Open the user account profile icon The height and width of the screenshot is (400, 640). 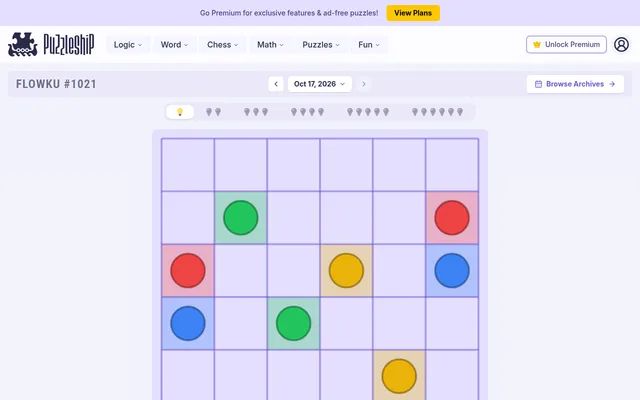point(621,44)
